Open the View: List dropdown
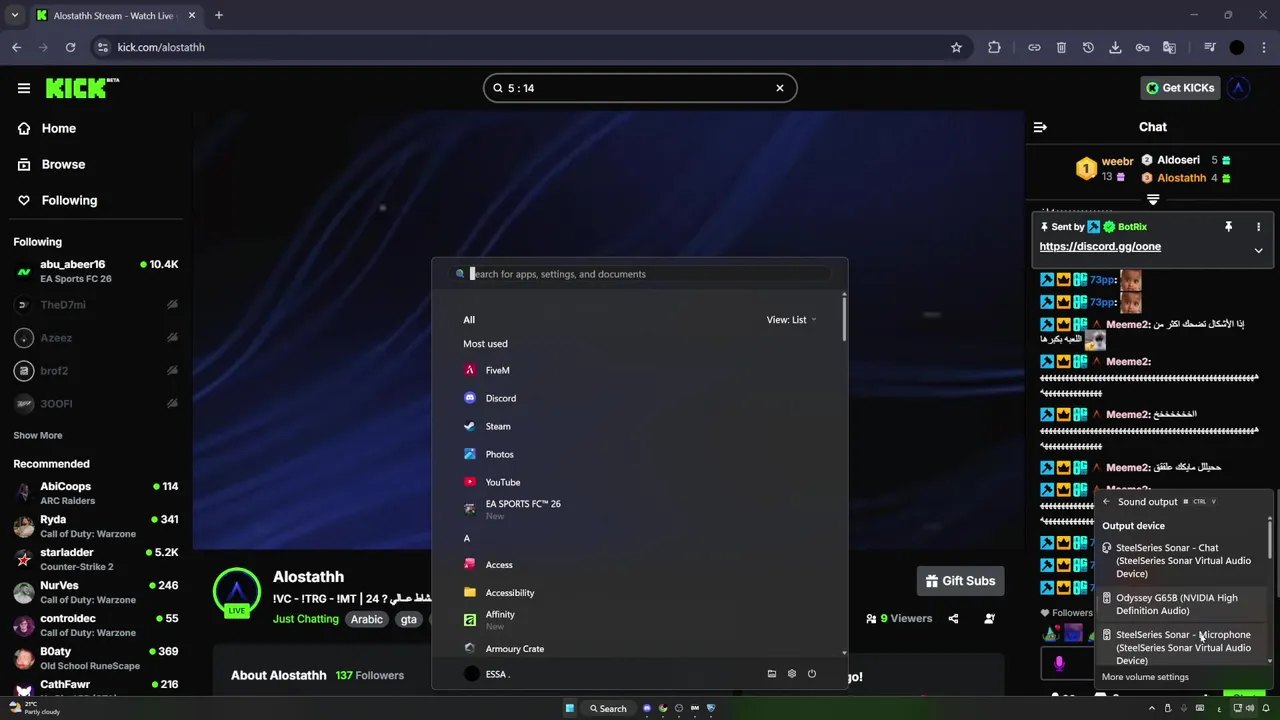1280x720 pixels. pyautogui.click(x=791, y=320)
